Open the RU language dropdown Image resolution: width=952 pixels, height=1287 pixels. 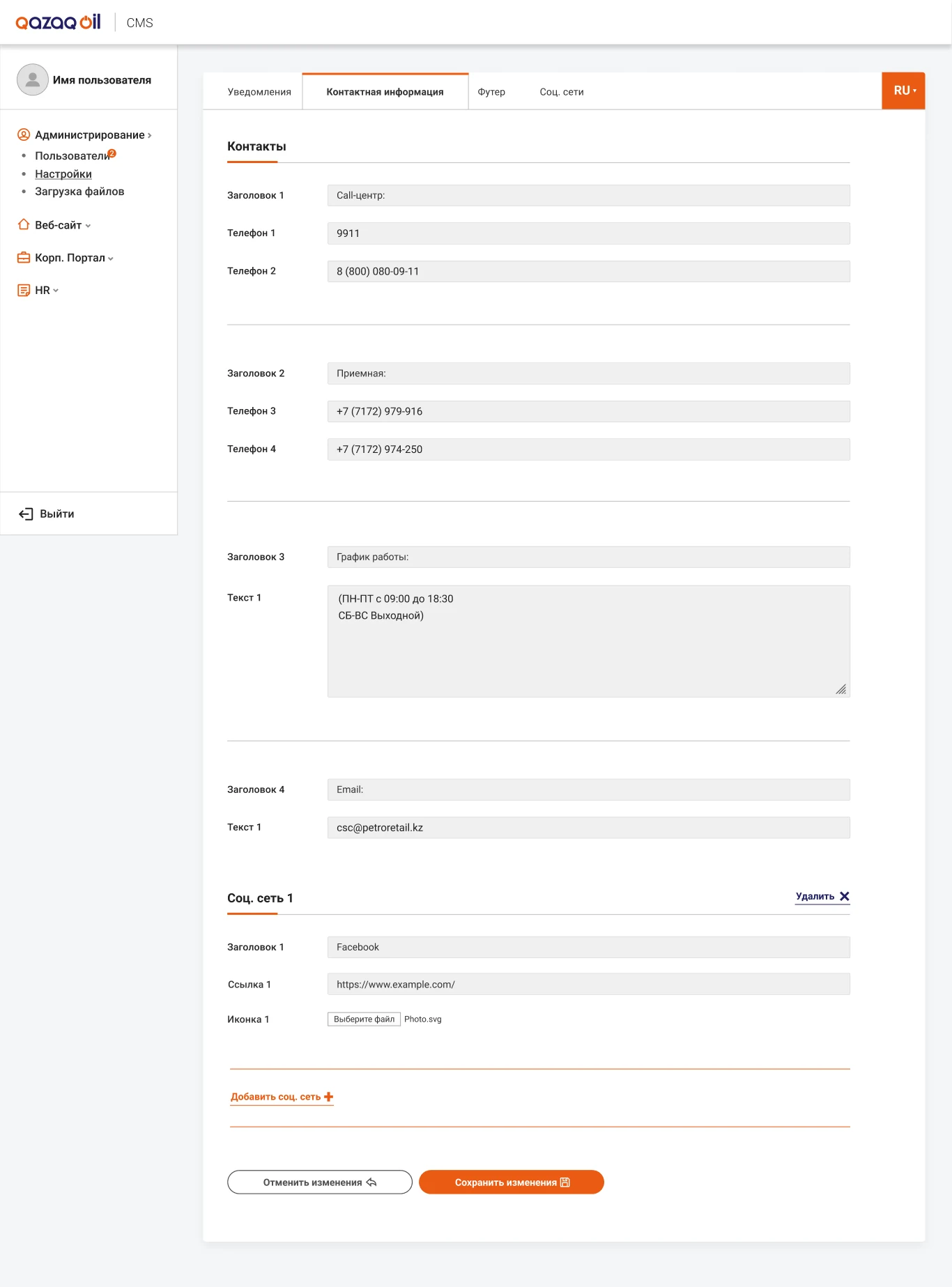tap(904, 91)
